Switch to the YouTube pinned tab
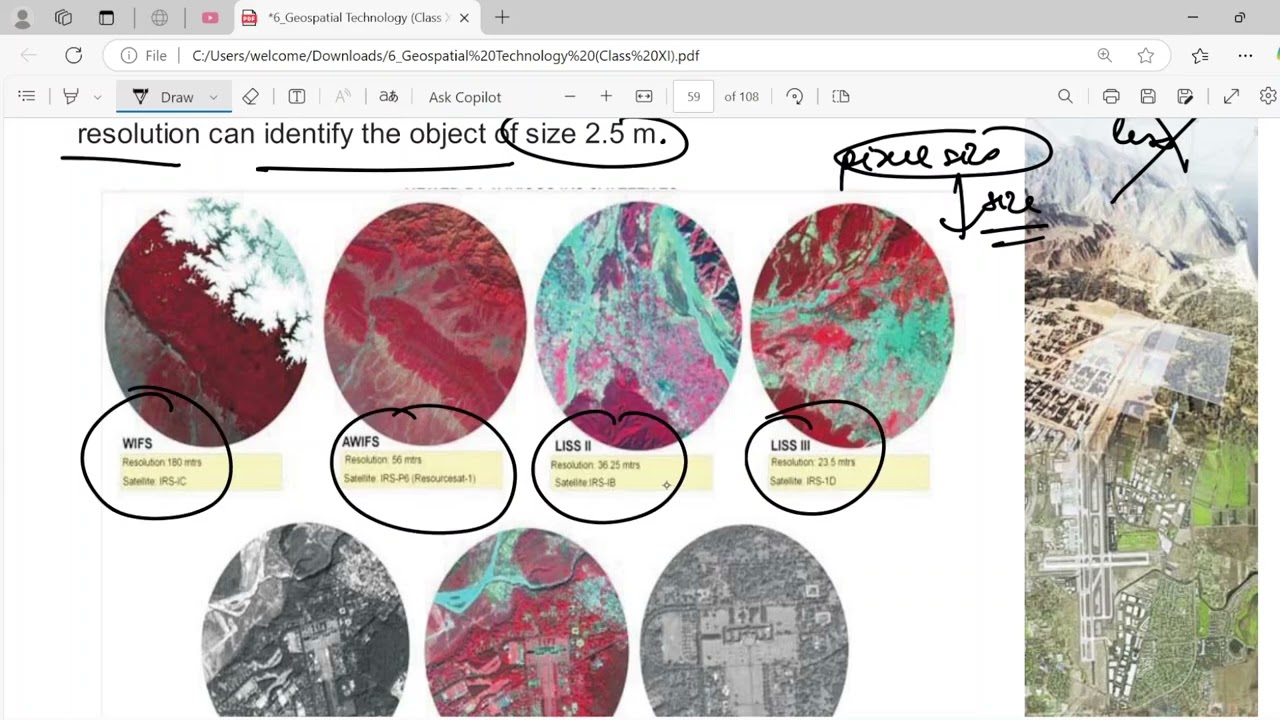The height and width of the screenshot is (720, 1280). (209, 18)
